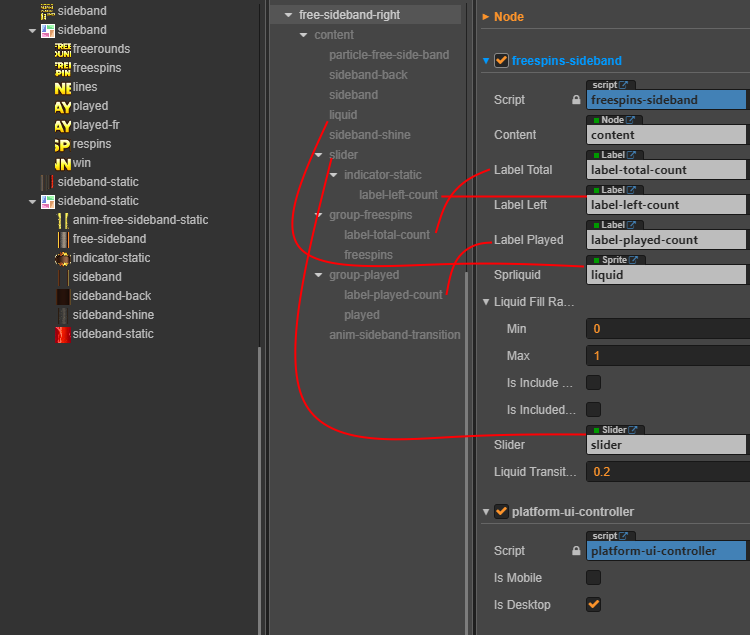
Task: Click the red sideband-static sprite icon
Action: coord(63,335)
